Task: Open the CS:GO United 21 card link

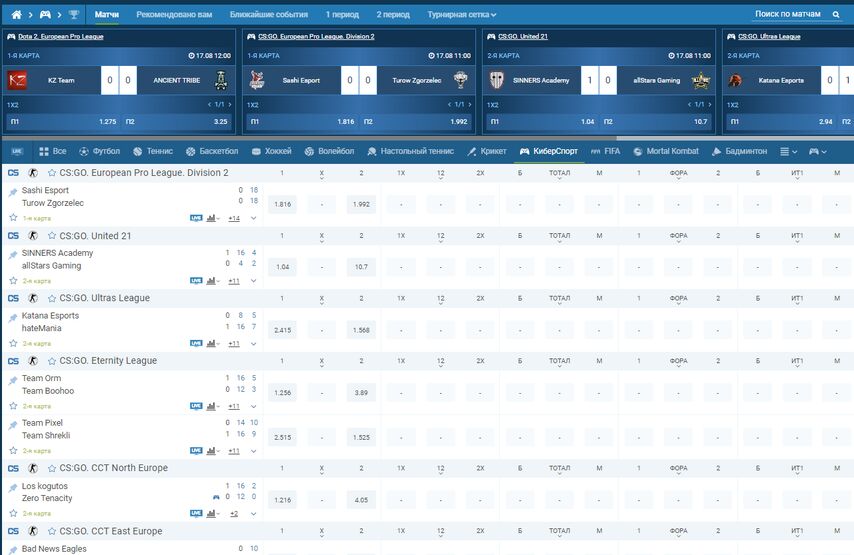Action: click(523, 36)
